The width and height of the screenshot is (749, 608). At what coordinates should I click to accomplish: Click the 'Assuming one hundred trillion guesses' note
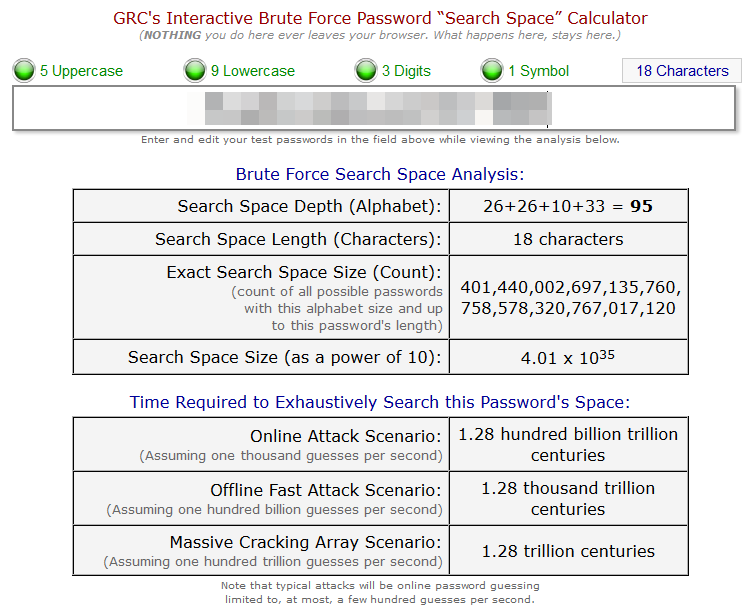pyautogui.click(x=273, y=562)
